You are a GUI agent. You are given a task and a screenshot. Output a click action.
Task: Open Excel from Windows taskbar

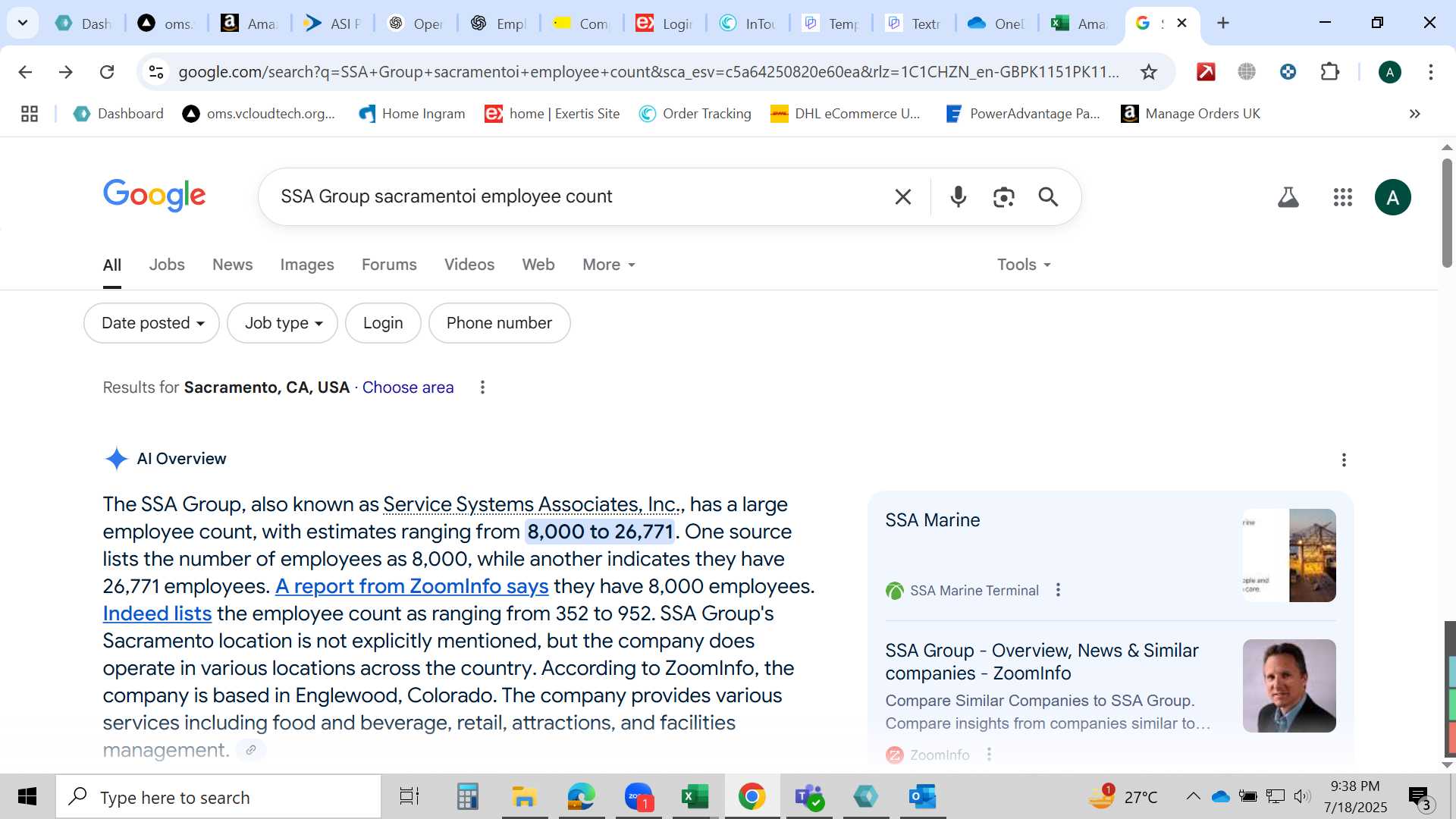tap(695, 796)
